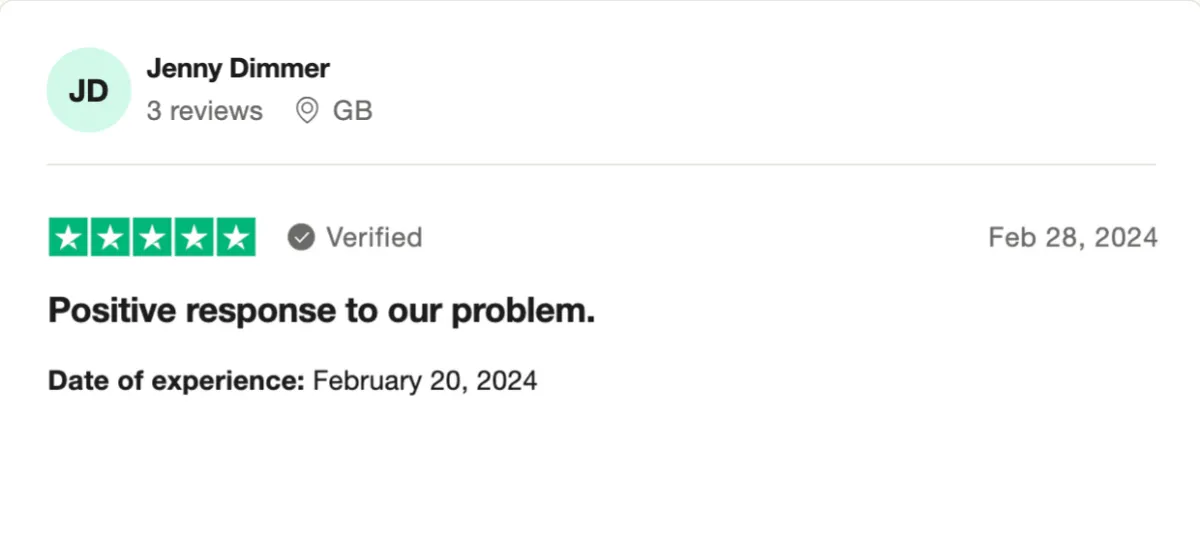Select the fifth green rating star

pos(236,237)
